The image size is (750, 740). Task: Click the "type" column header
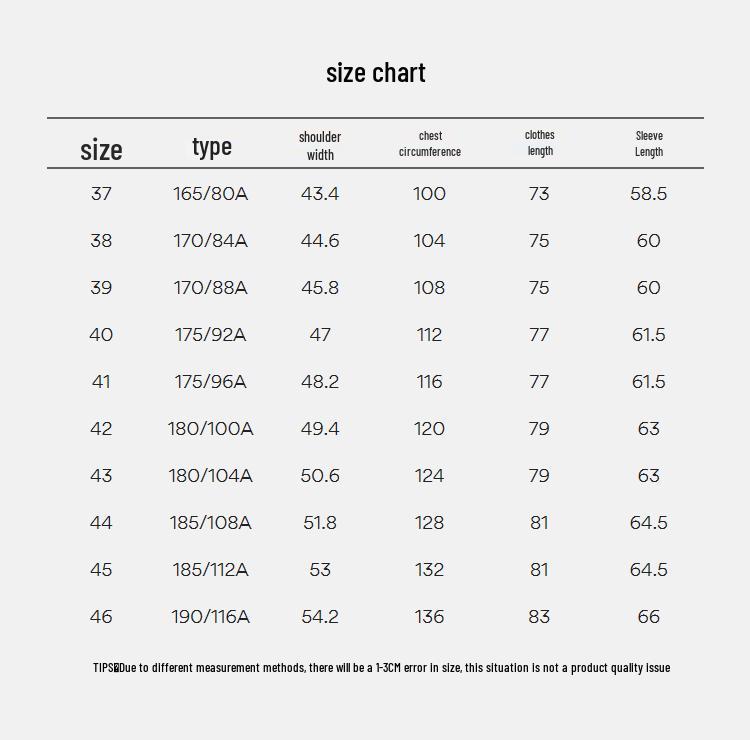pyautogui.click(x=211, y=146)
